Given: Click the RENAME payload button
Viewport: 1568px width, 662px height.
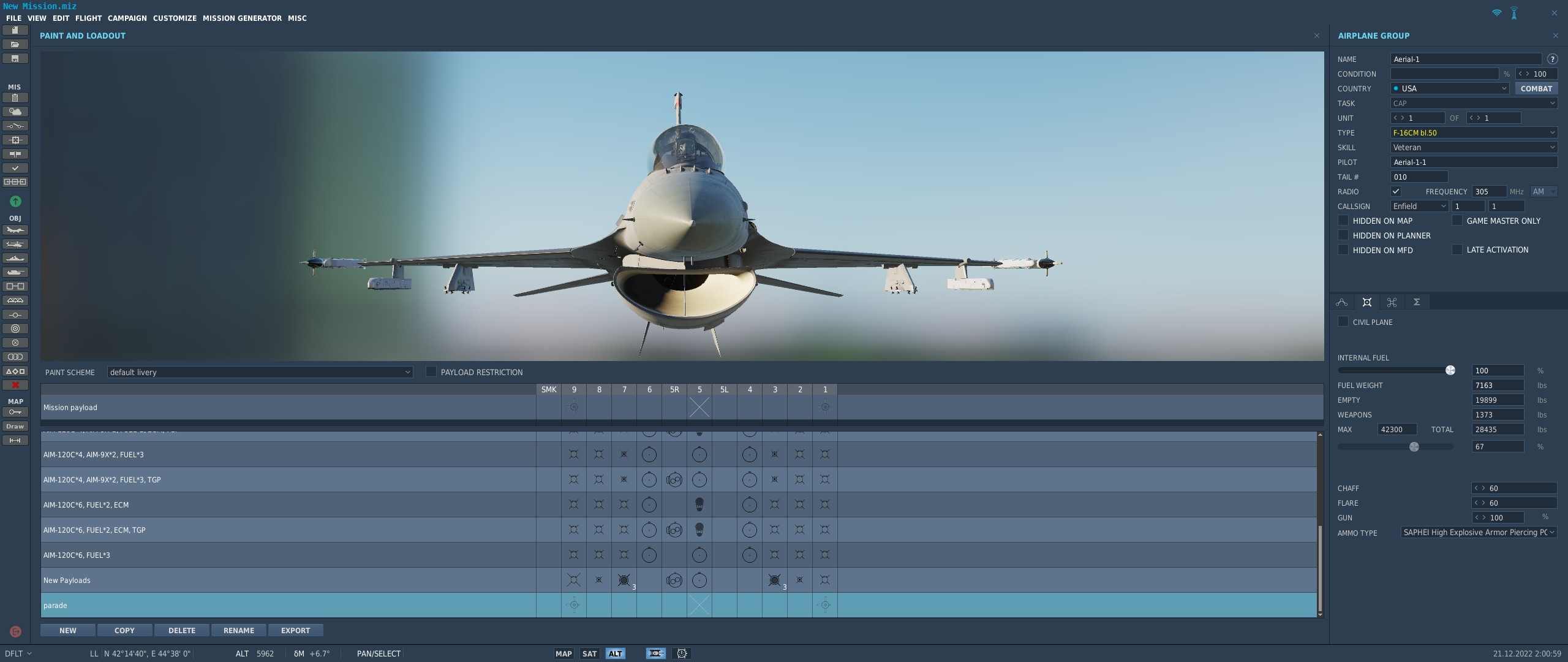Looking at the screenshot, I should 239,630.
